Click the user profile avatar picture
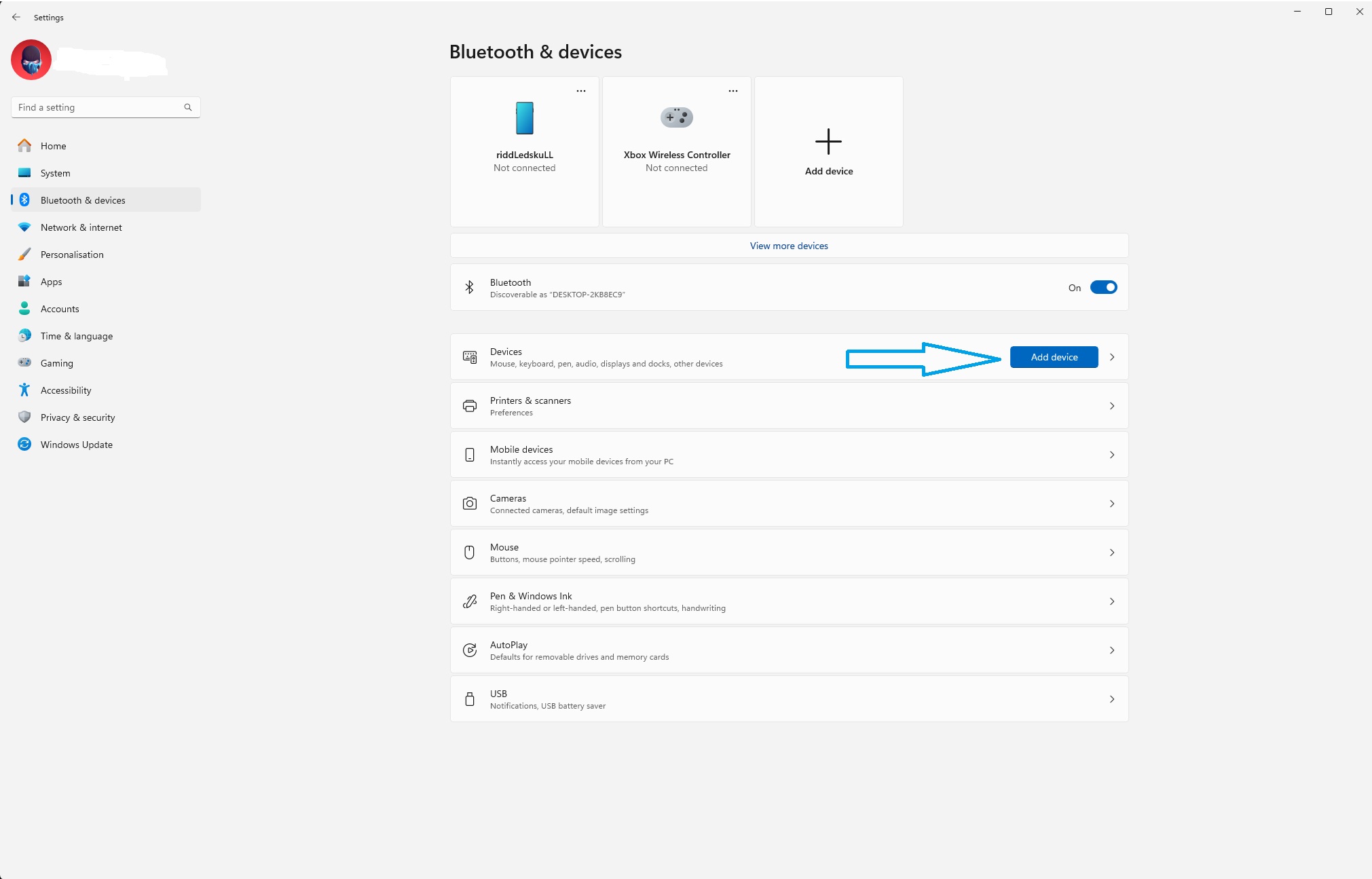This screenshot has height=879, width=1372. pyautogui.click(x=31, y=60)
